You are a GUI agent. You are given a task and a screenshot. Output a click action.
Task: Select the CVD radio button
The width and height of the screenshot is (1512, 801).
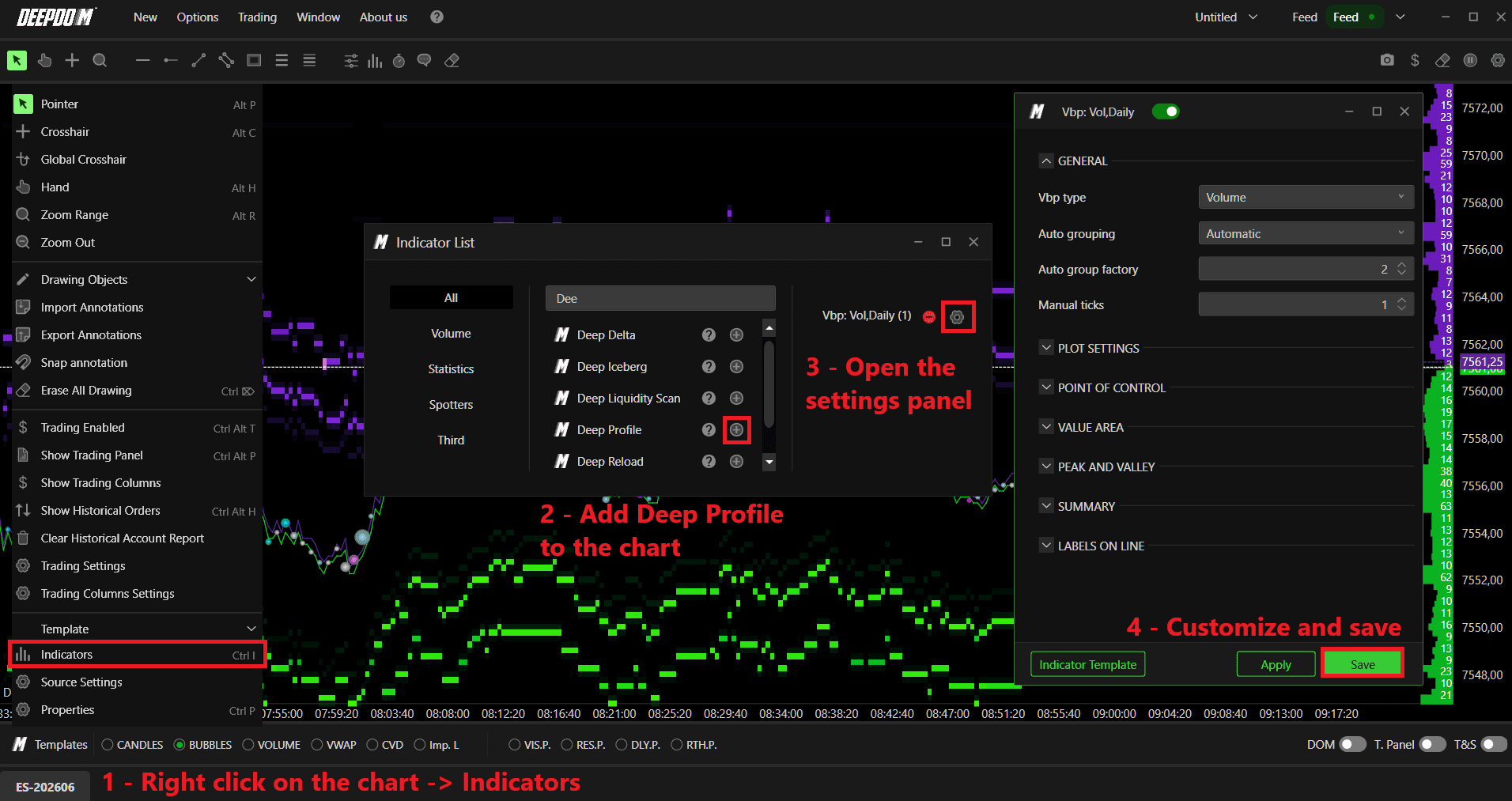[372, 745]
